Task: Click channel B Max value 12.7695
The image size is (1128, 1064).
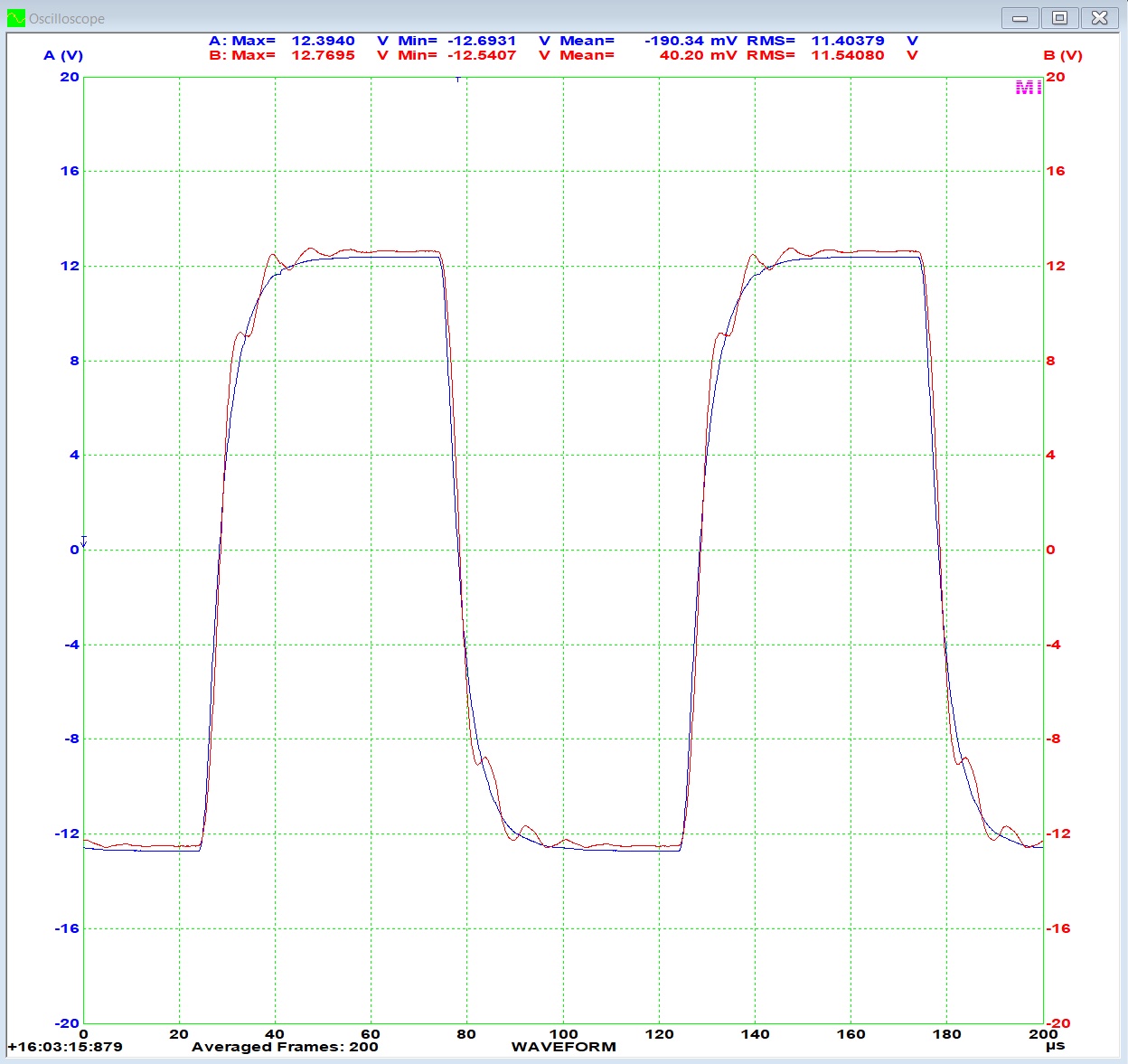Action: 323,55
